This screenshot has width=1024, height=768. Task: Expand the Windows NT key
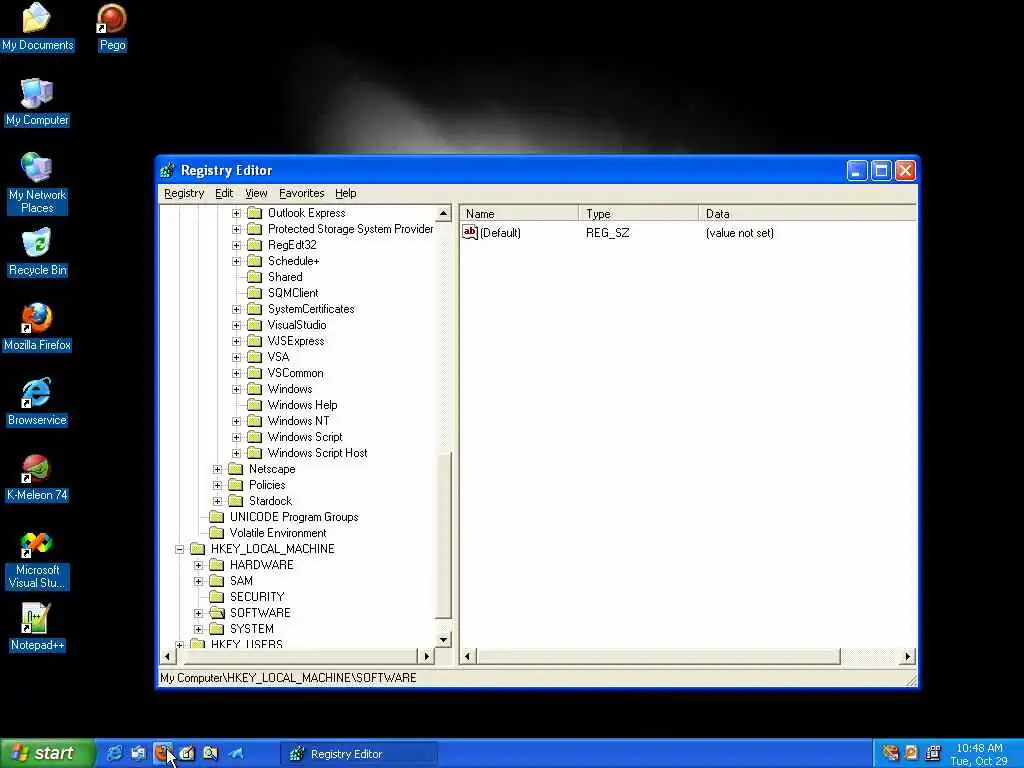click(x=236, y=421)
